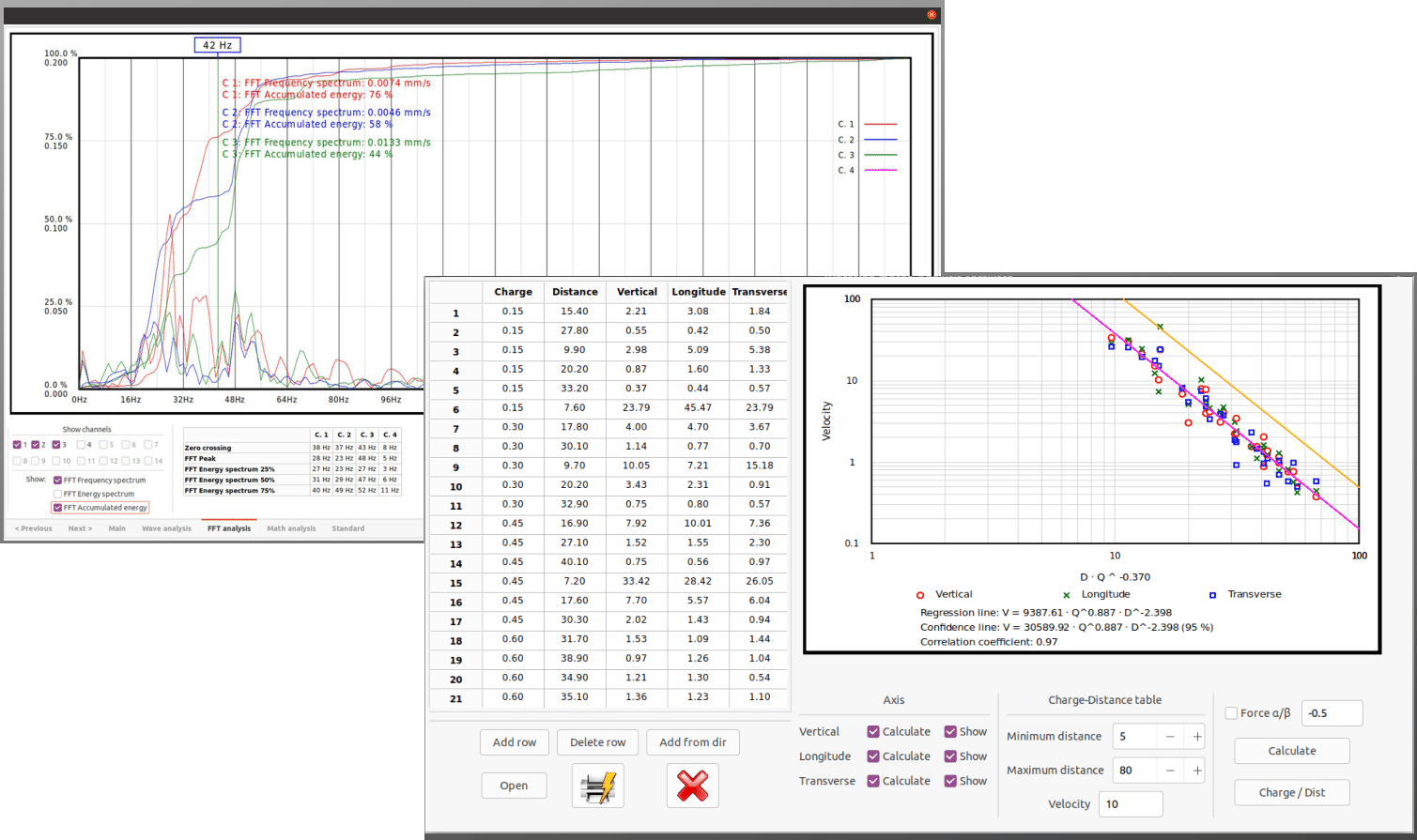
Task: Click Vertical red circle legend marker
Action: [920, 595]
